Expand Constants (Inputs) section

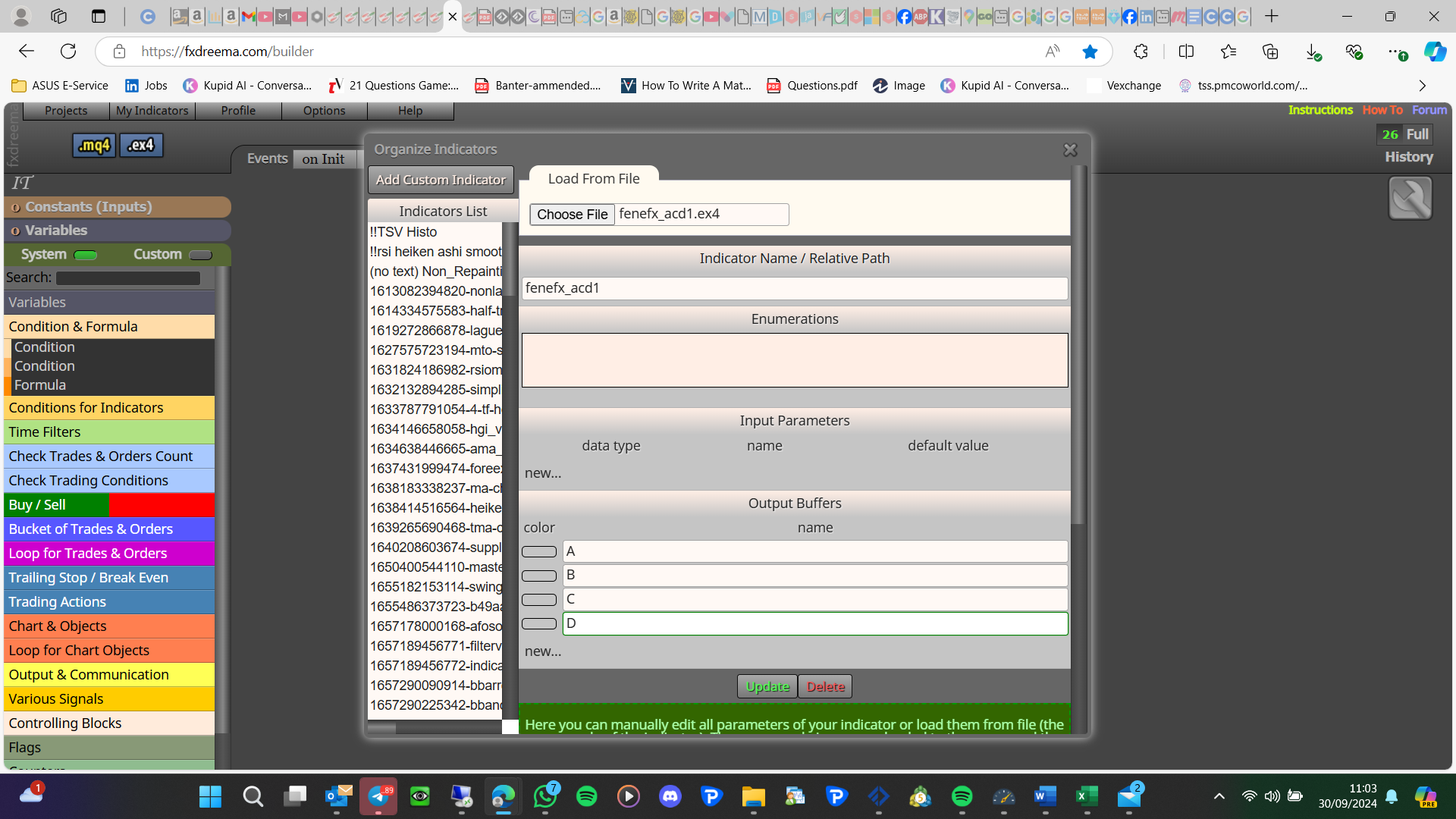[x=118, y=207]
